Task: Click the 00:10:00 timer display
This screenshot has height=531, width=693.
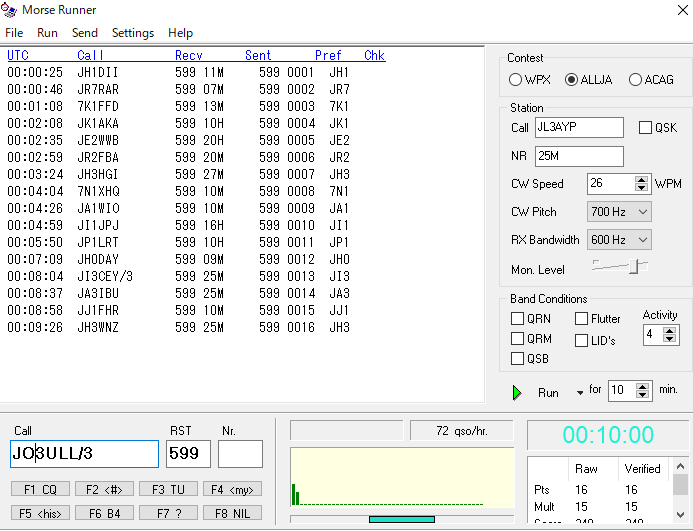Action: point(608,435)
